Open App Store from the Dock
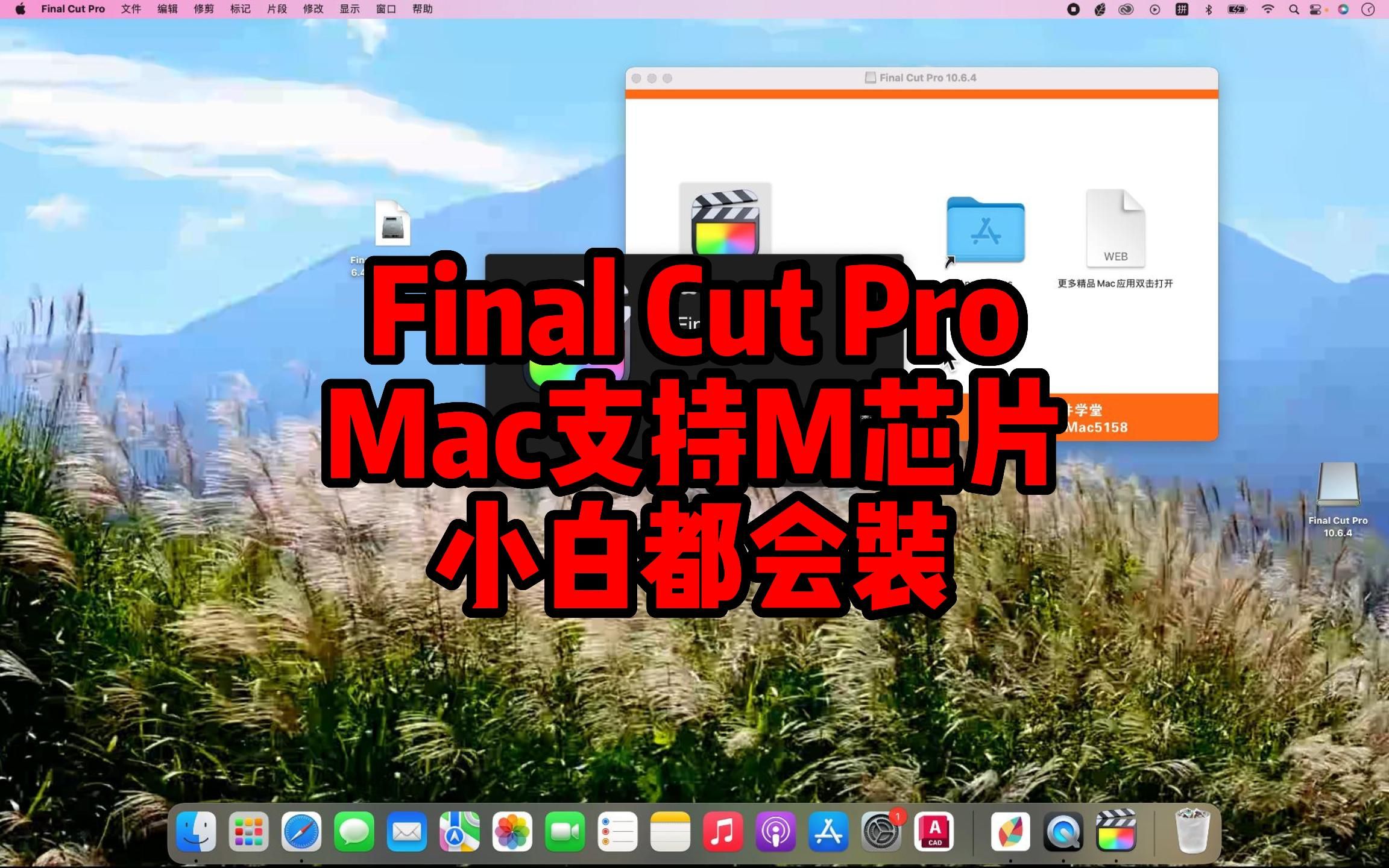 828,832
